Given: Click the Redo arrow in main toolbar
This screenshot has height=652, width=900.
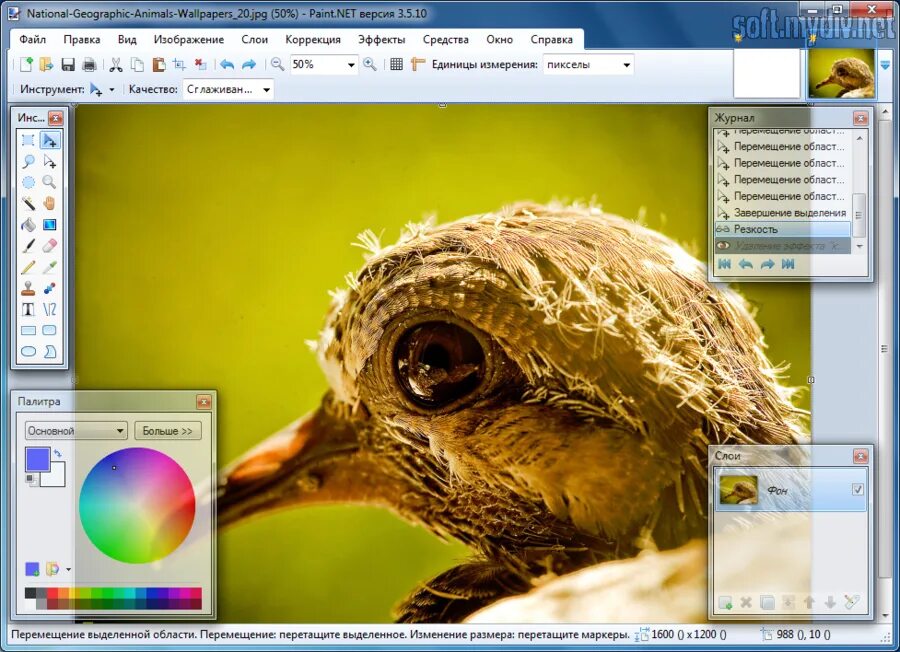Looking at the screenshot, I should coord(249,64).
